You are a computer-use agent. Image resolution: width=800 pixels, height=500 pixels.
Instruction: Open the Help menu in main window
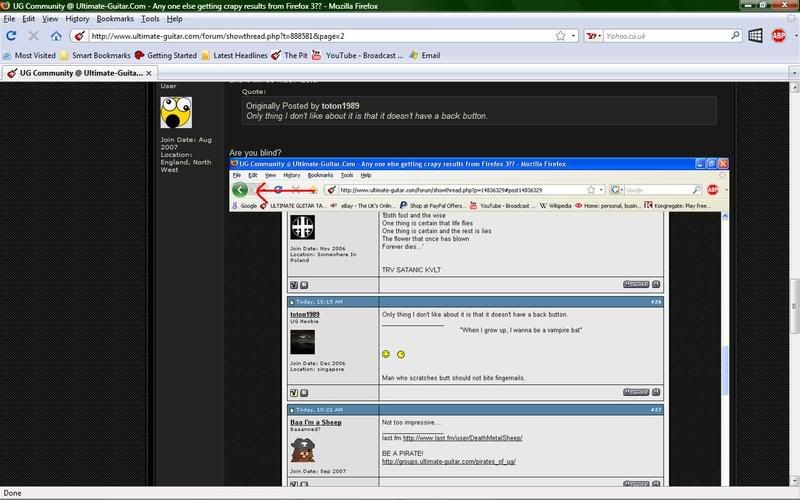pos(174,19)
